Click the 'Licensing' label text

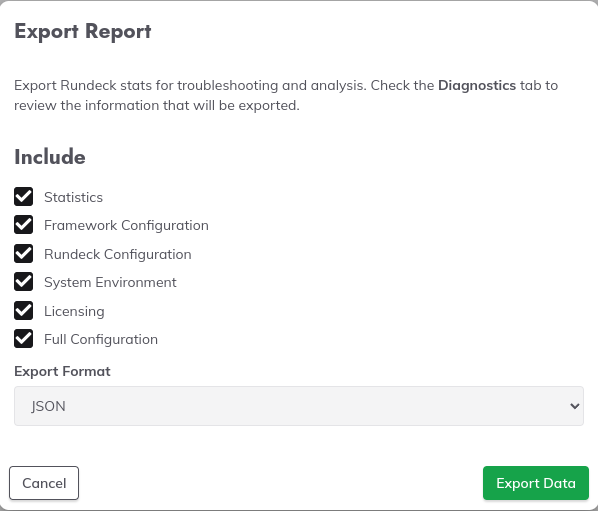74,312
